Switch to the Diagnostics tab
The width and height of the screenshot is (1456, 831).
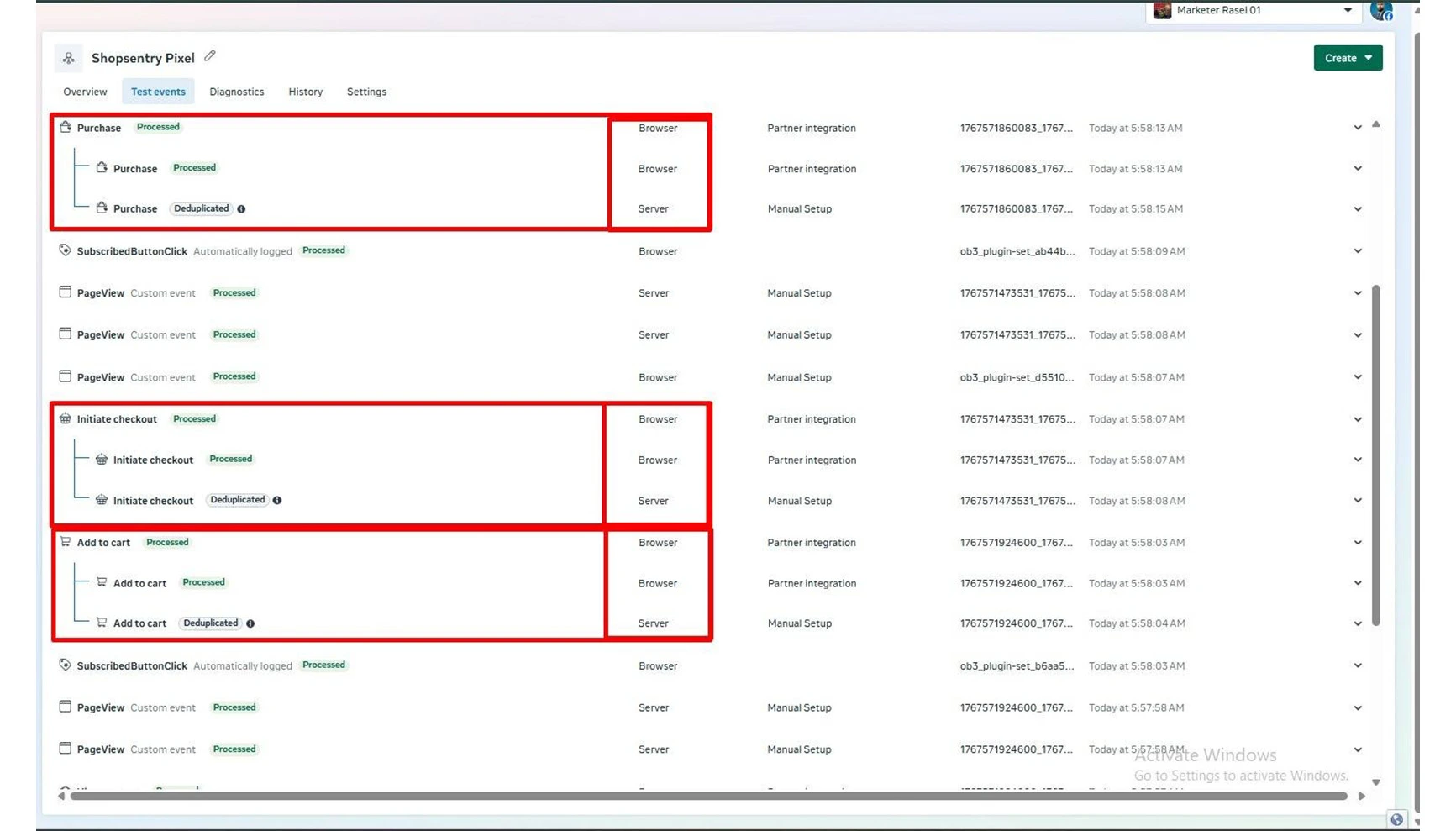[x=237, y=92]
